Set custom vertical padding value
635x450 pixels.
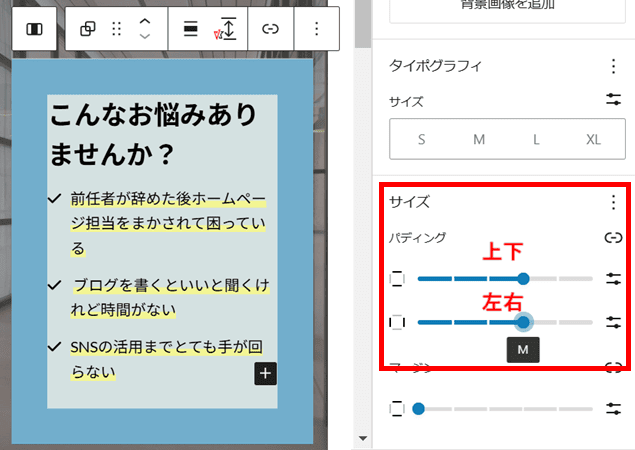(x=613, y=279)
